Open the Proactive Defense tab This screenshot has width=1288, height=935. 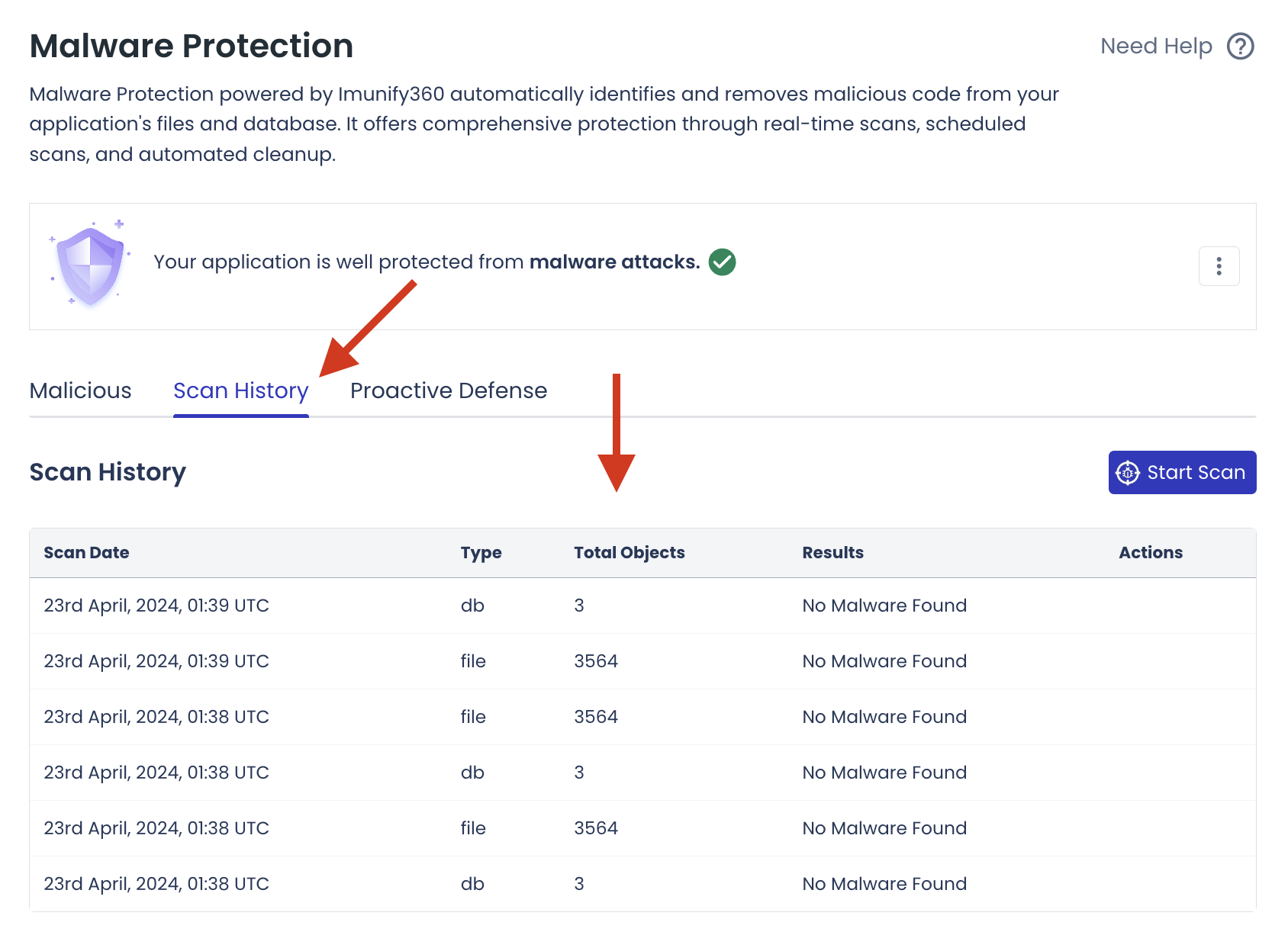pos(448,390)
